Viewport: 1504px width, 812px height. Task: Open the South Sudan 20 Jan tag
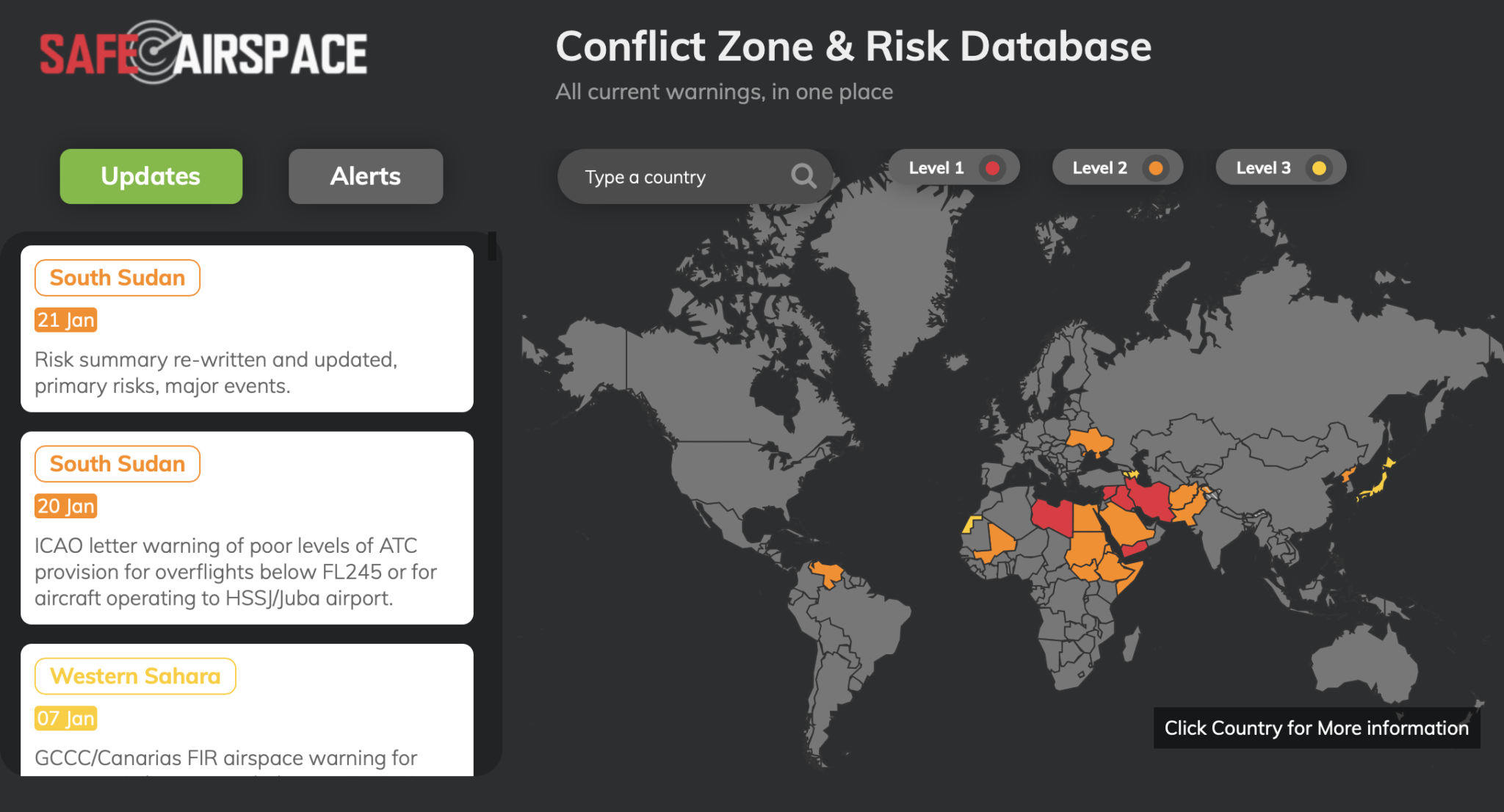tap(117, 464)
